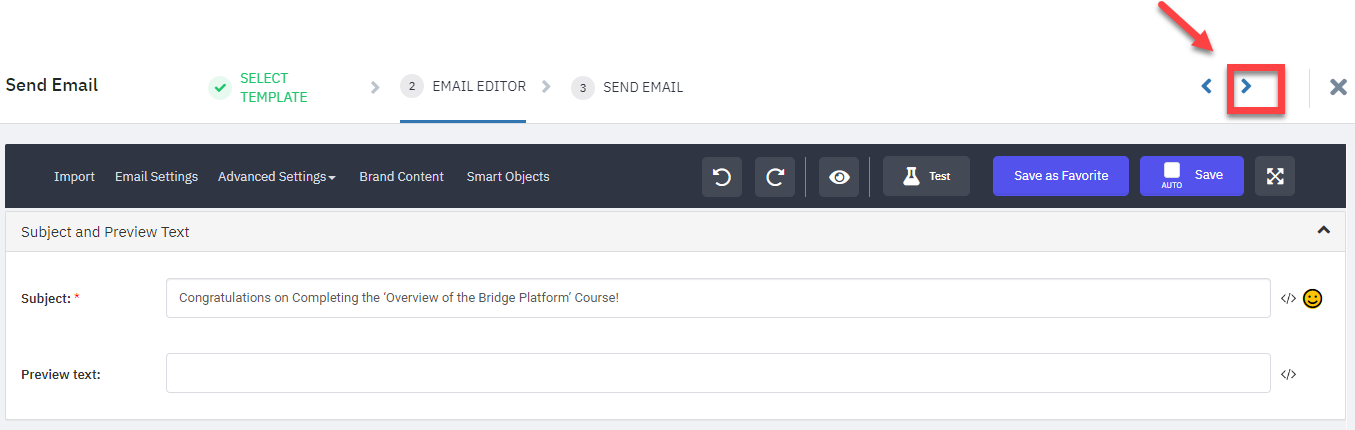Go to next step with right chevron
Screen dimensions: 1355x430
tap(1246, 87)
